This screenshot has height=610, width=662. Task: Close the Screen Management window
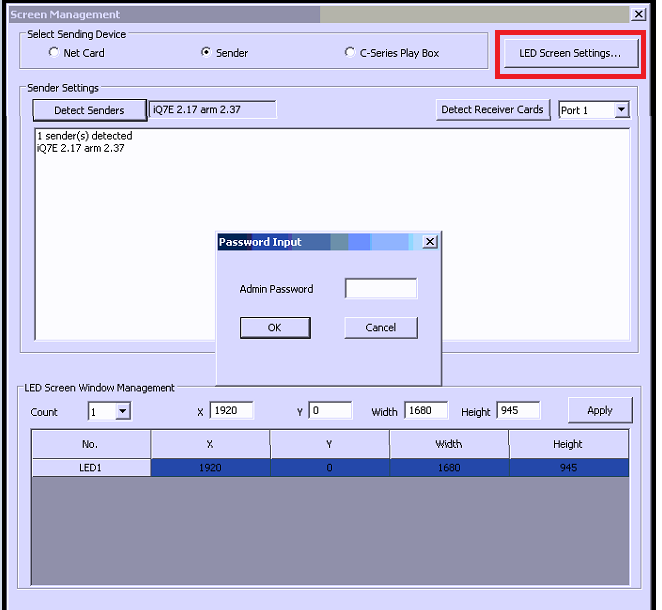pos(638,14)
